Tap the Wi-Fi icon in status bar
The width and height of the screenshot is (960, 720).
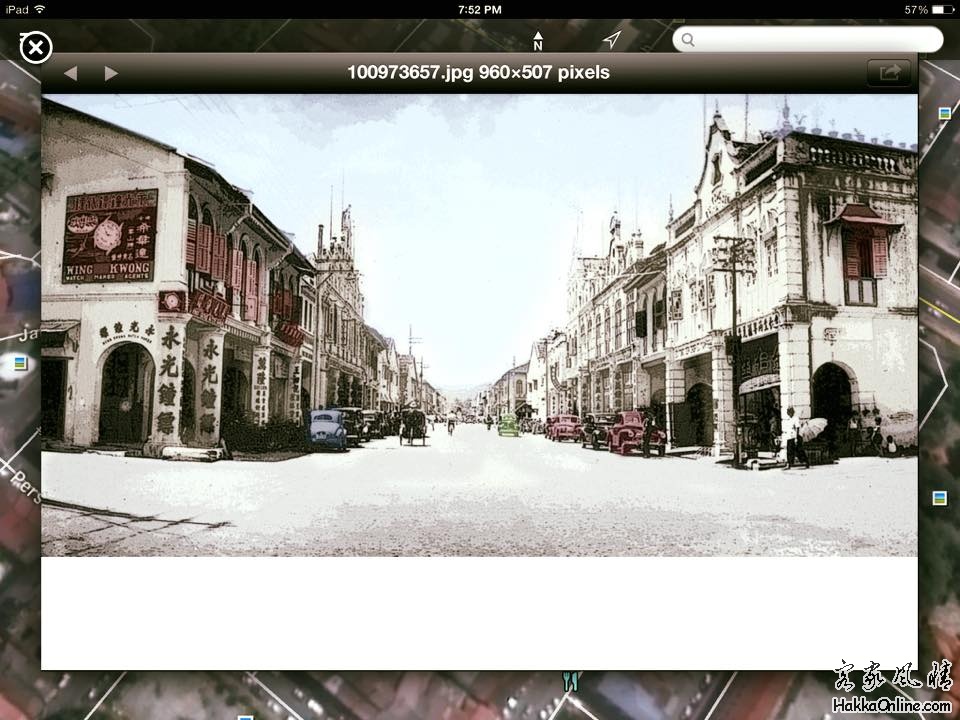(x=40, y=9)
